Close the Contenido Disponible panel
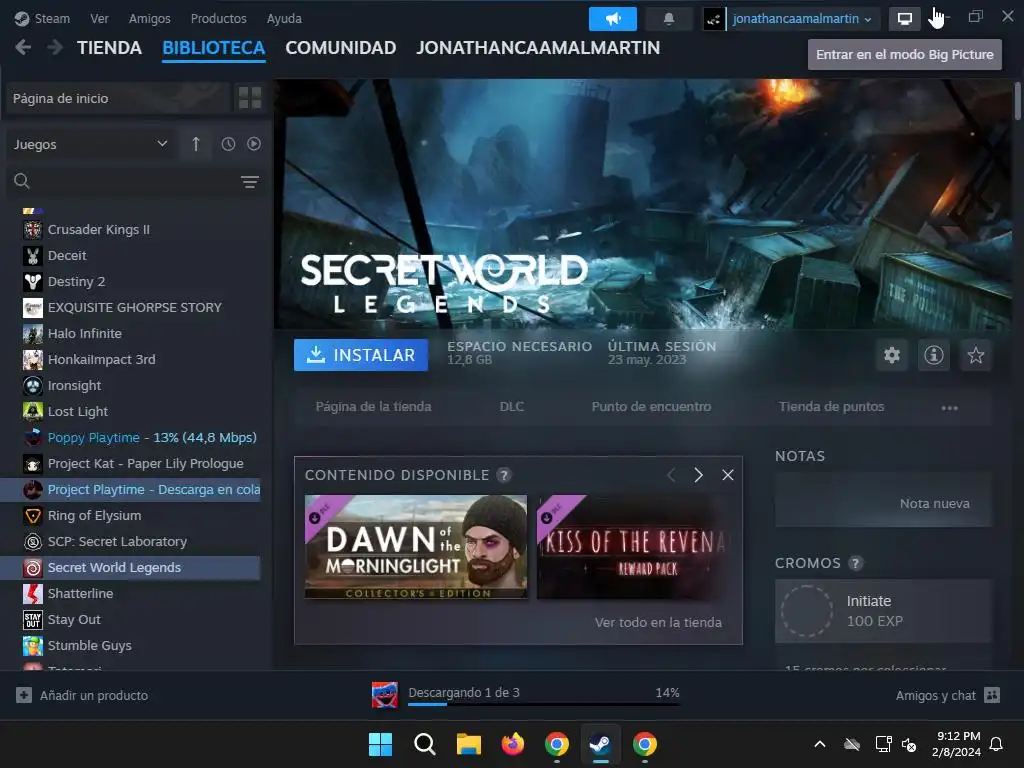 [728, 475]
